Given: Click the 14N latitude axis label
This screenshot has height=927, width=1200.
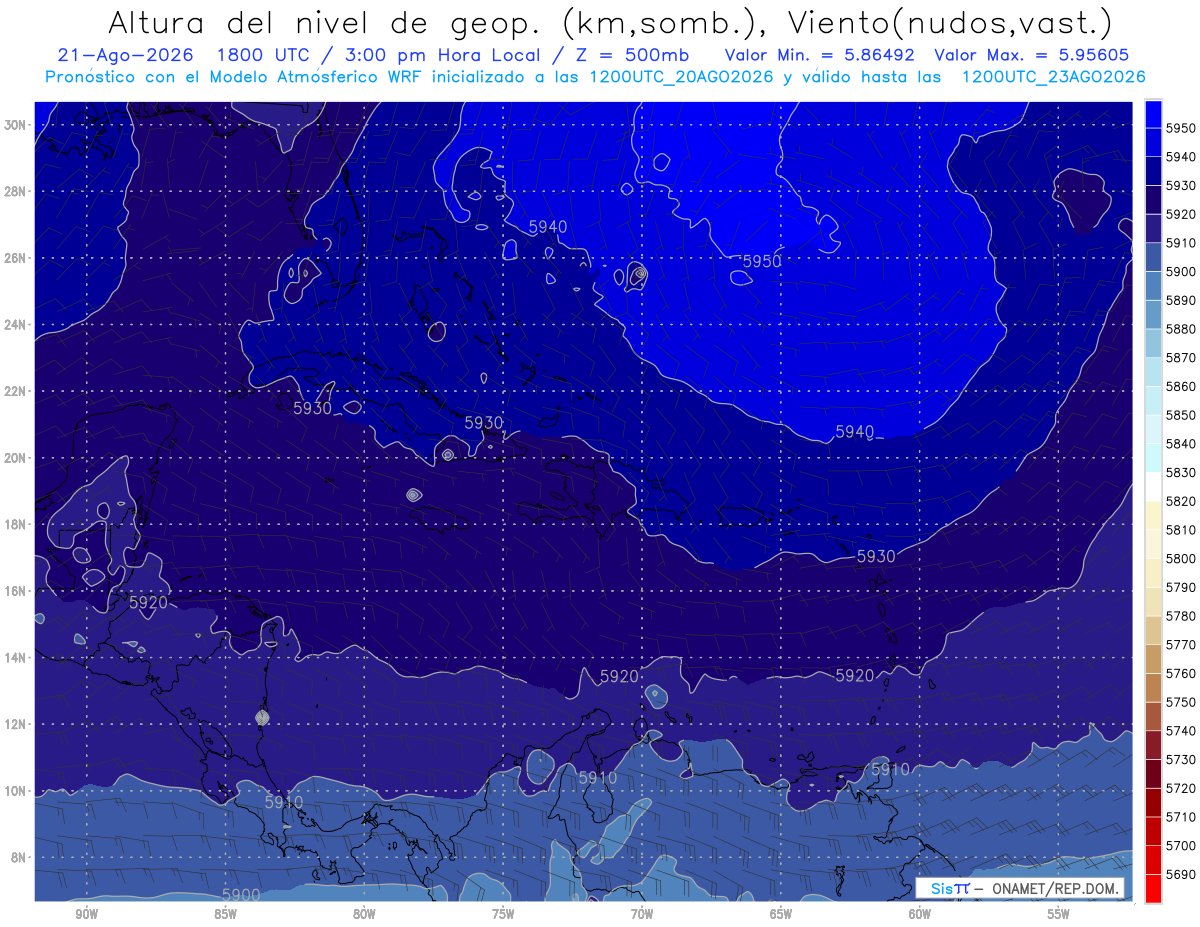Looking at the screenshot, I should [17, 658].
